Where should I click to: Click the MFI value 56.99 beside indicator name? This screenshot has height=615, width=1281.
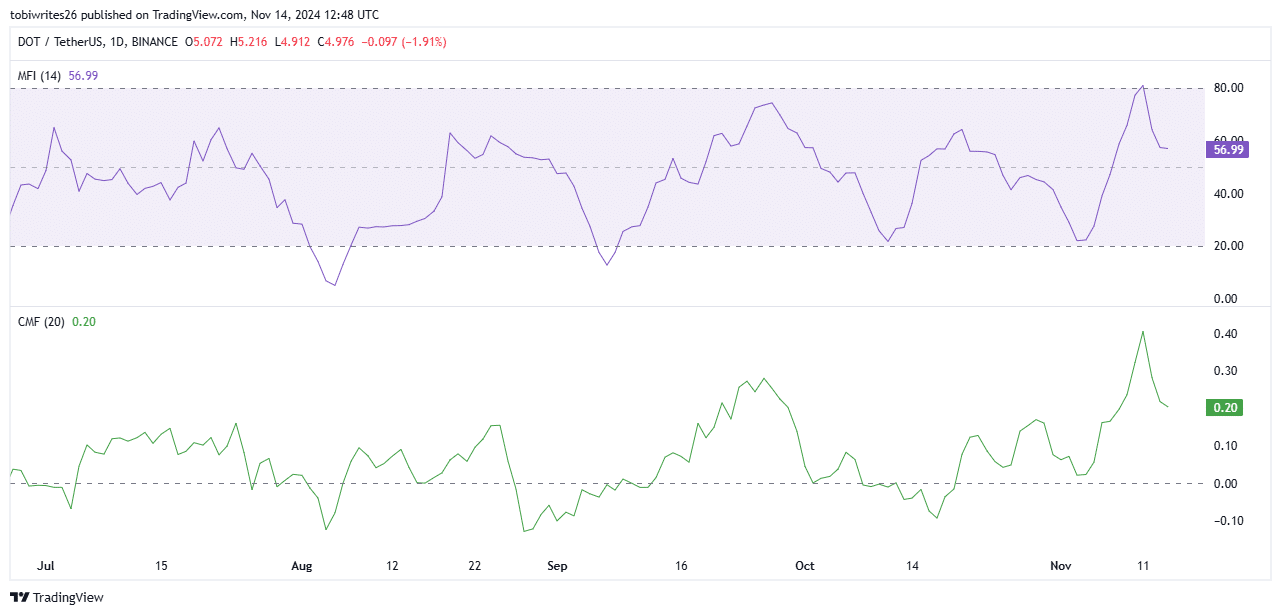pyautogui.click(x=83, y=75)
